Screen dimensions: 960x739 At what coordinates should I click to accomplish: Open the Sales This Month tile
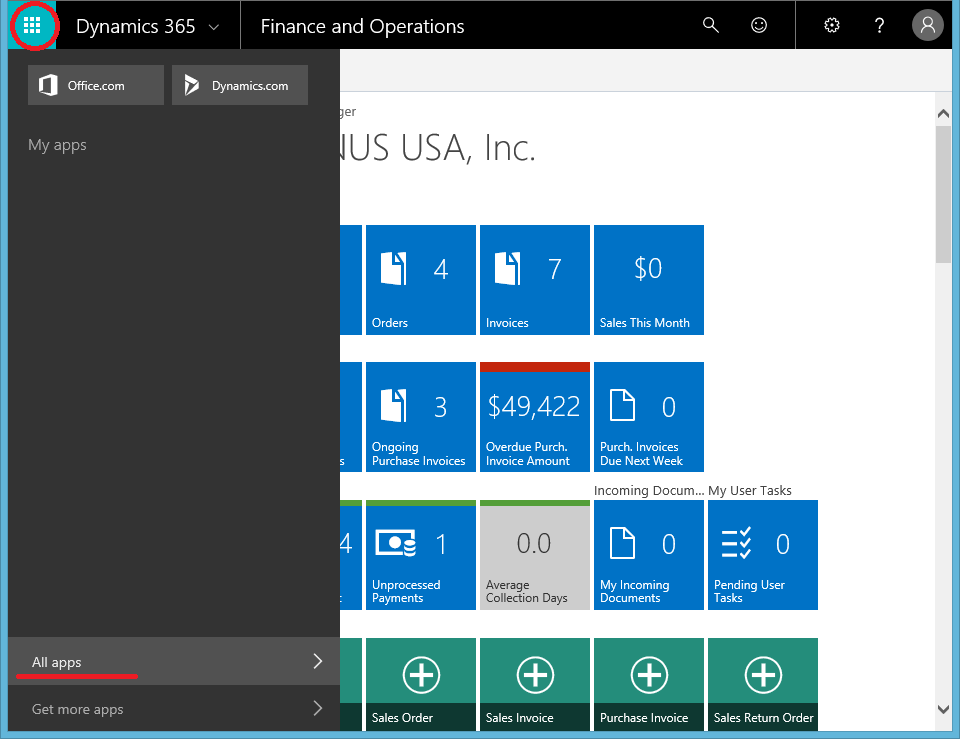(x=648, y=280)
